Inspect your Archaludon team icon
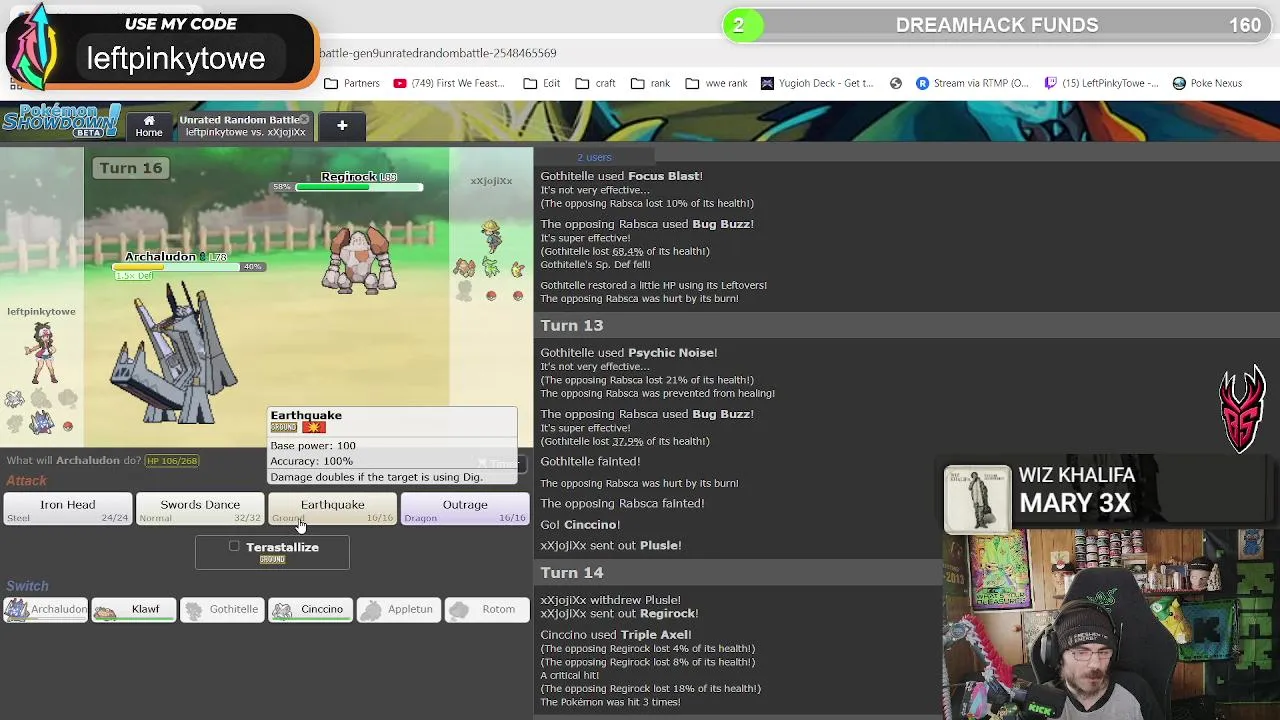The image size is (1280, 720). tap(41, 424)
